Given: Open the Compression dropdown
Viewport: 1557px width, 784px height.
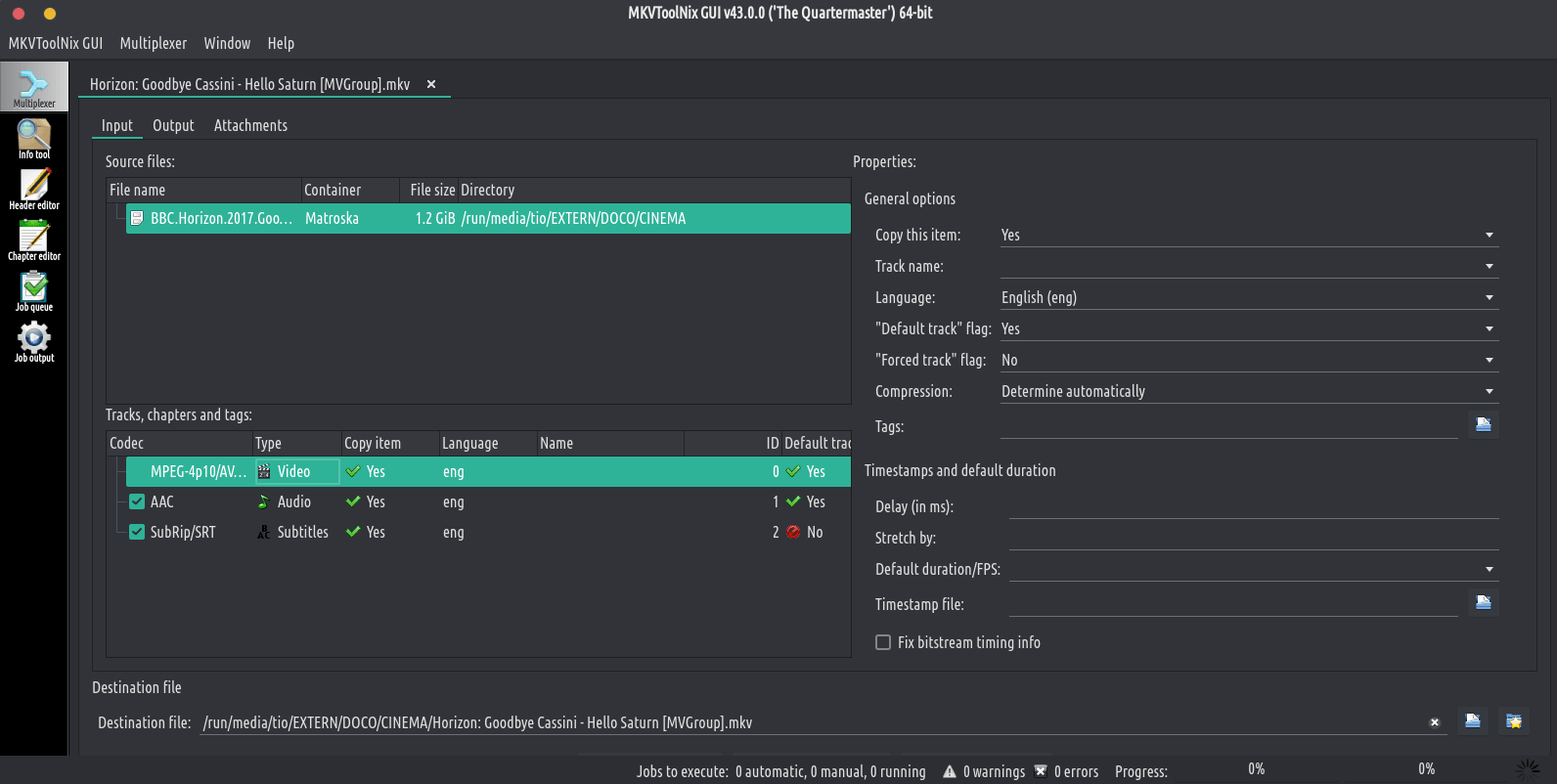Looking at the screenshot, I should click(x=1248, y=391).
